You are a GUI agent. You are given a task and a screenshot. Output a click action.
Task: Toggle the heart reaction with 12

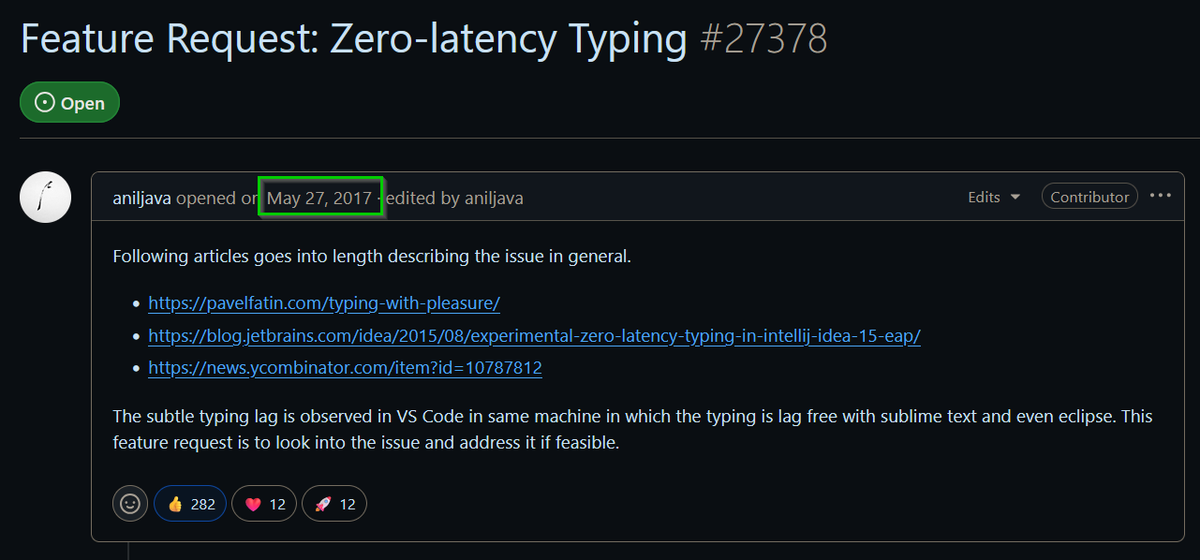(264, 504)
